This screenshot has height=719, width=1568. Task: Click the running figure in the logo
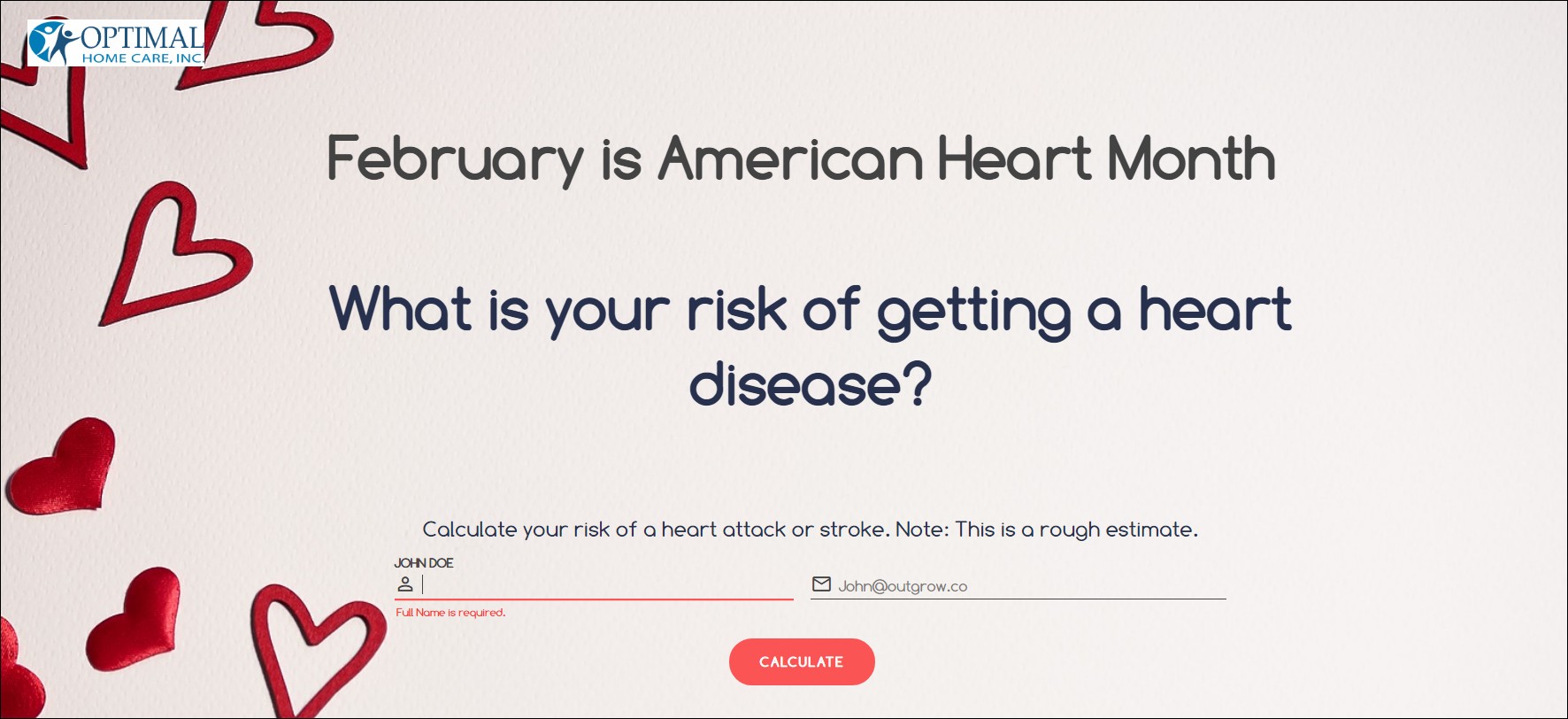coord(51,43)
